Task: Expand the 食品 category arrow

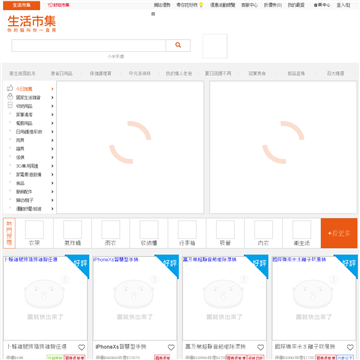Action: 52,183
